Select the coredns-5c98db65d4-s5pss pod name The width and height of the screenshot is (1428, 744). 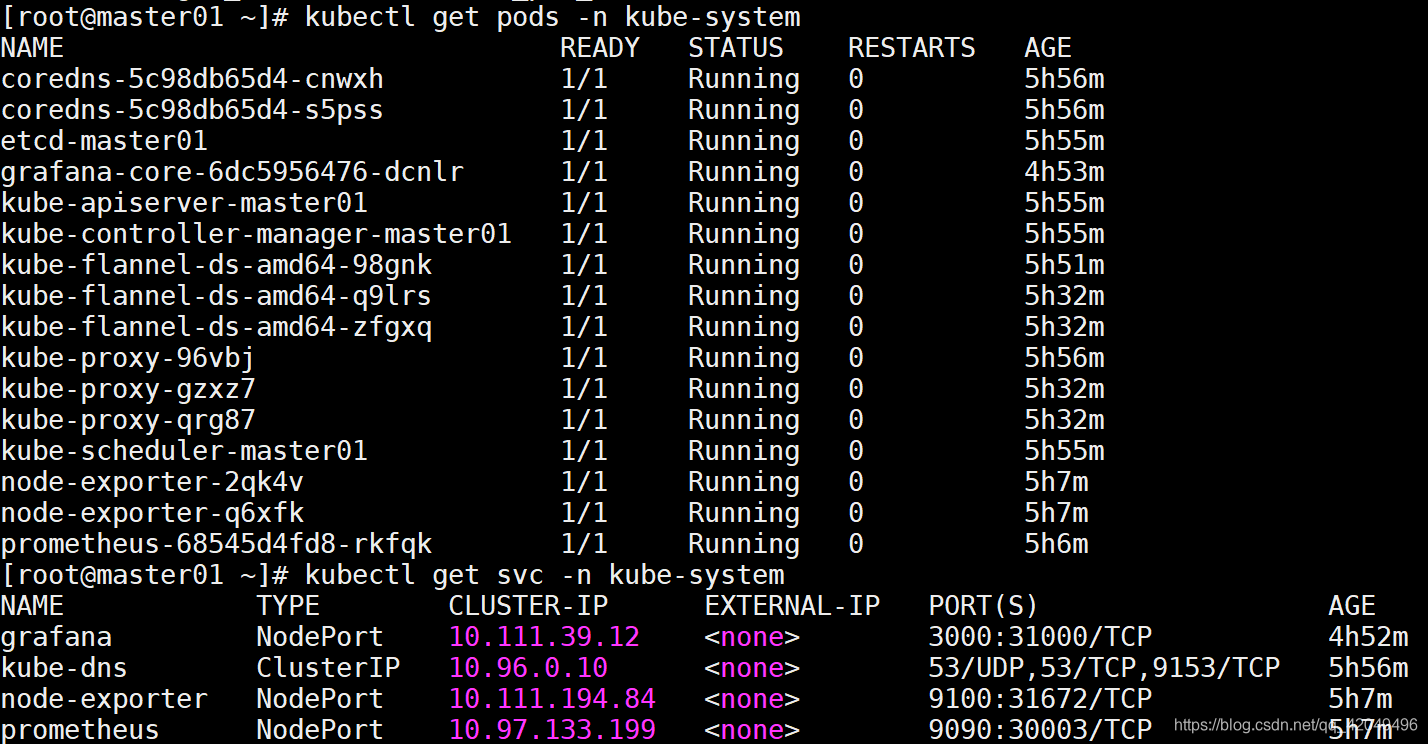tap(192, 110)
